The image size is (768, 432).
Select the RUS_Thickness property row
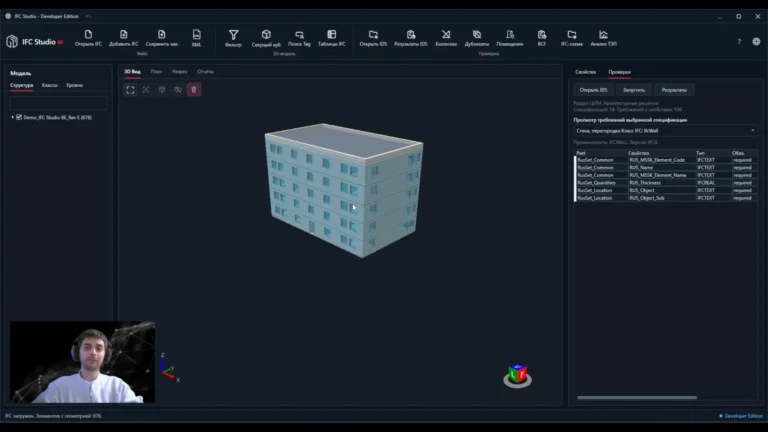(x=666, y=183)
